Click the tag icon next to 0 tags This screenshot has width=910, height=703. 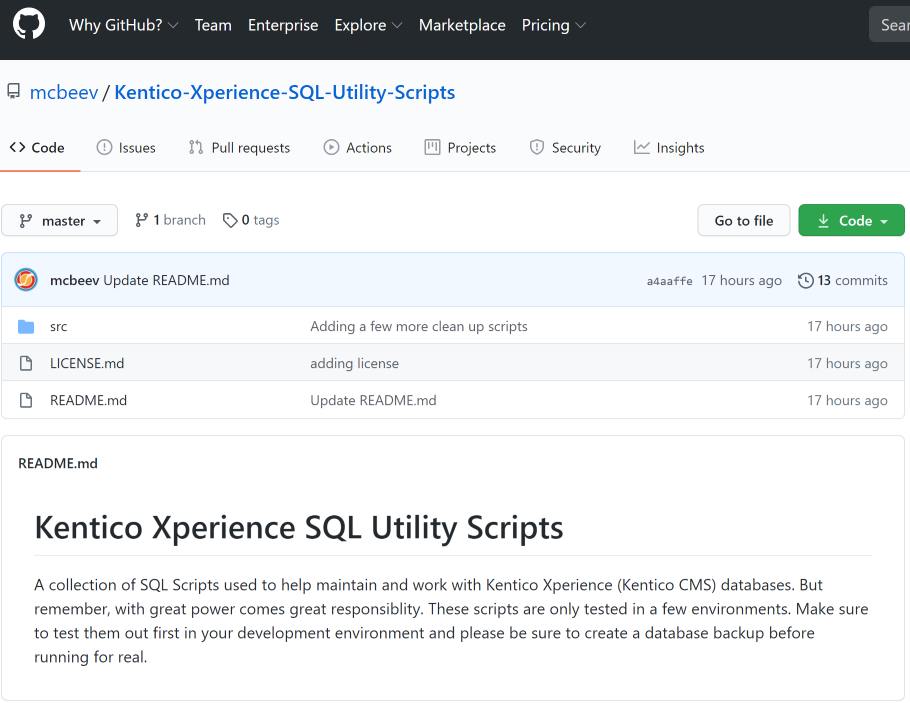click(230, 220)
